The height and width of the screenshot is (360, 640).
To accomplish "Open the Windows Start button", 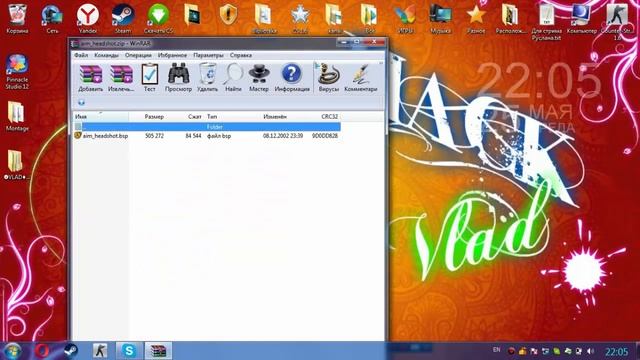I will [12, 351].
